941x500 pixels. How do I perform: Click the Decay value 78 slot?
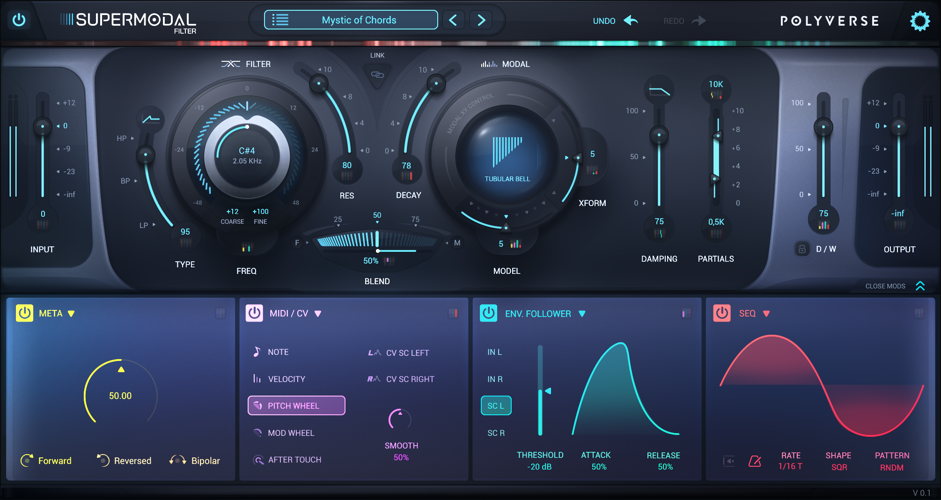coord(406,169)
